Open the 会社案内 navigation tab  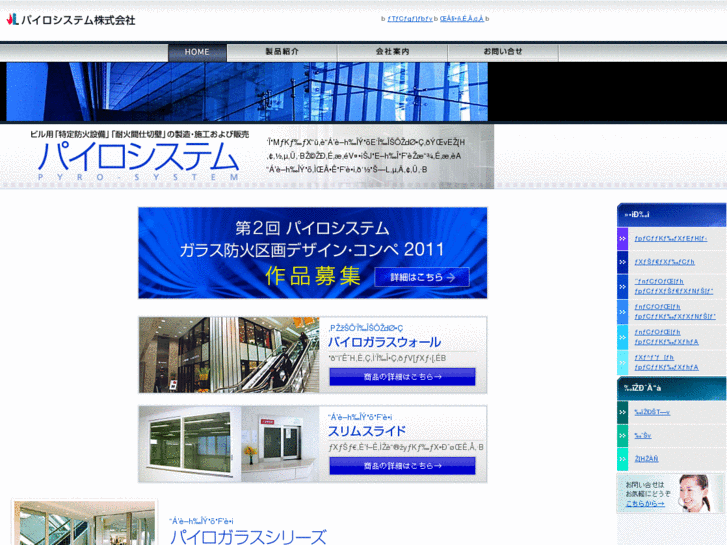(x=392, y=52)
